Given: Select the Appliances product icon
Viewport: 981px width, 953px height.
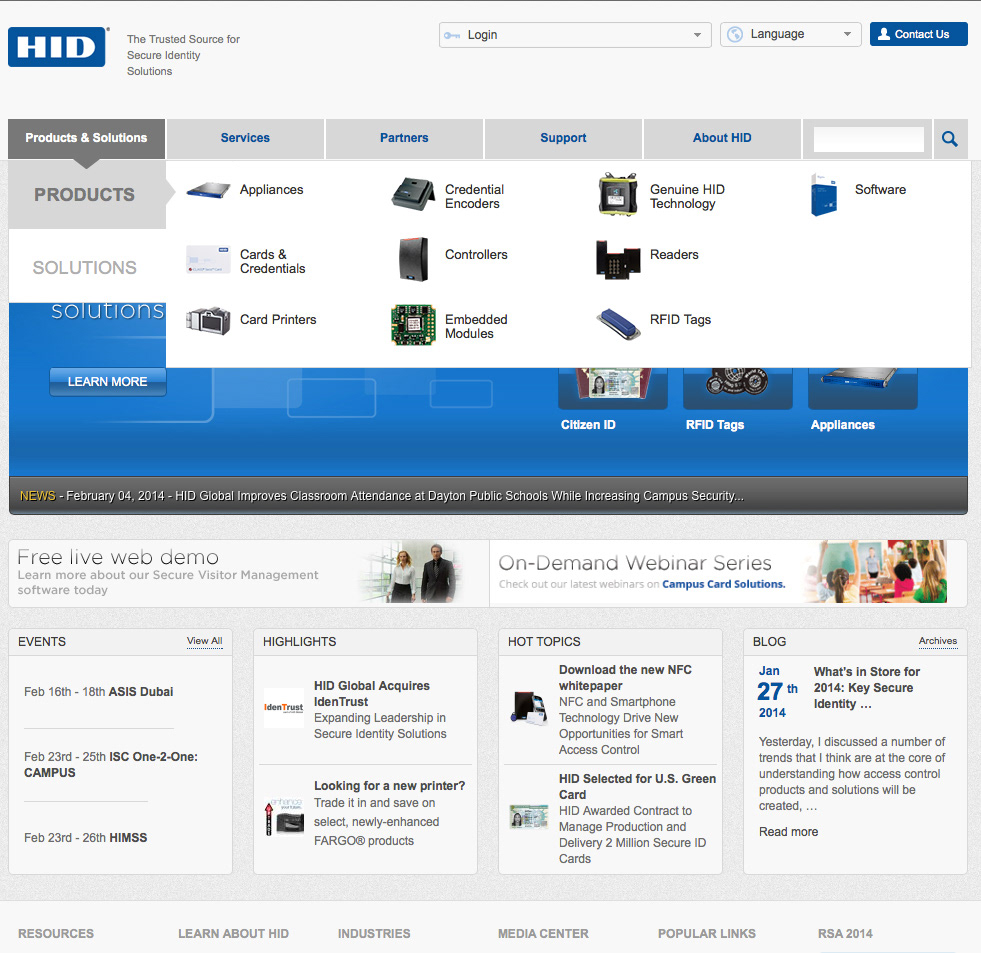Looking at the screenshot, I should [x=208, y=190].
